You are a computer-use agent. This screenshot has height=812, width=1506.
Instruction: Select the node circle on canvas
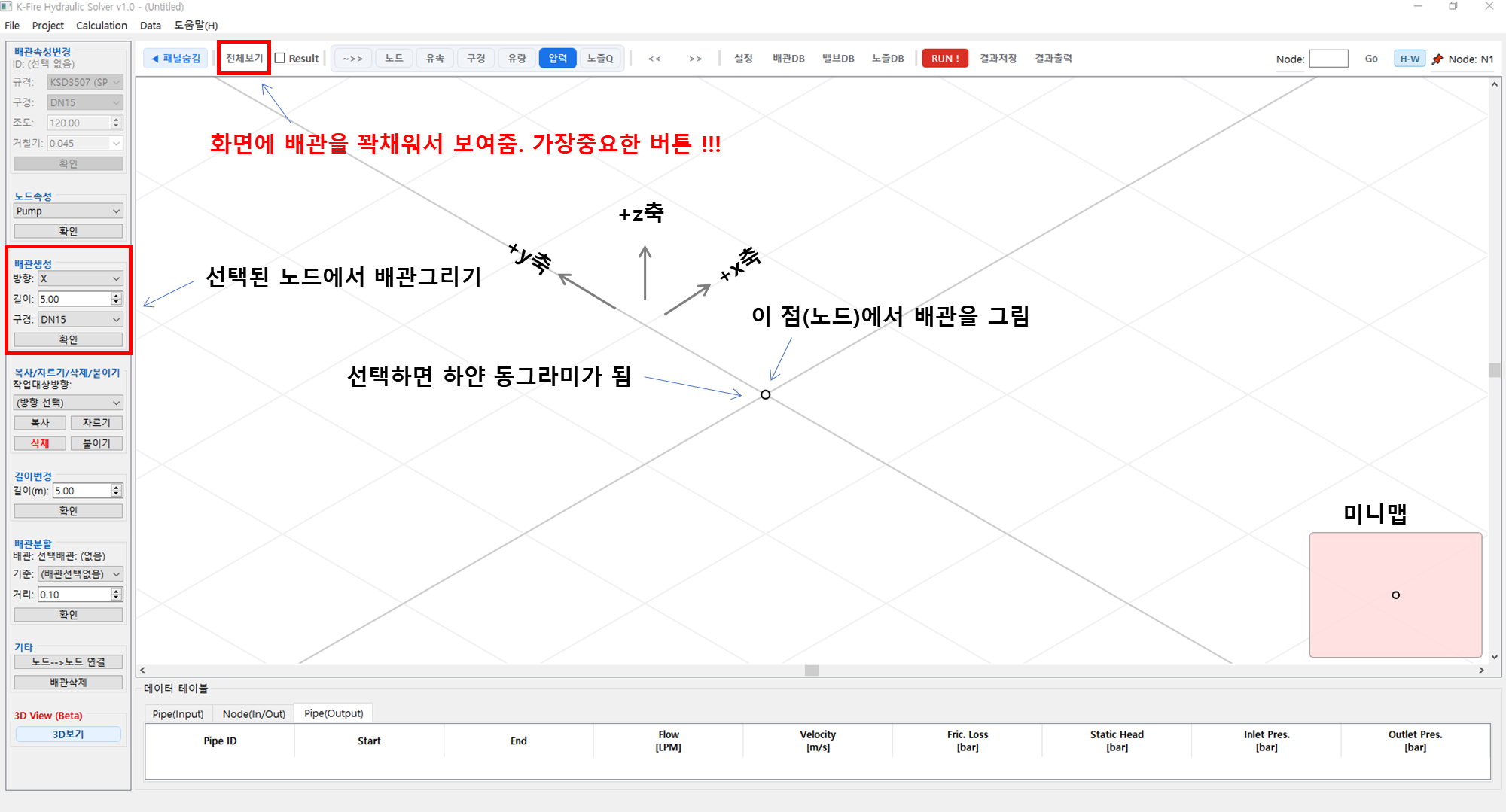coord(765,394)
